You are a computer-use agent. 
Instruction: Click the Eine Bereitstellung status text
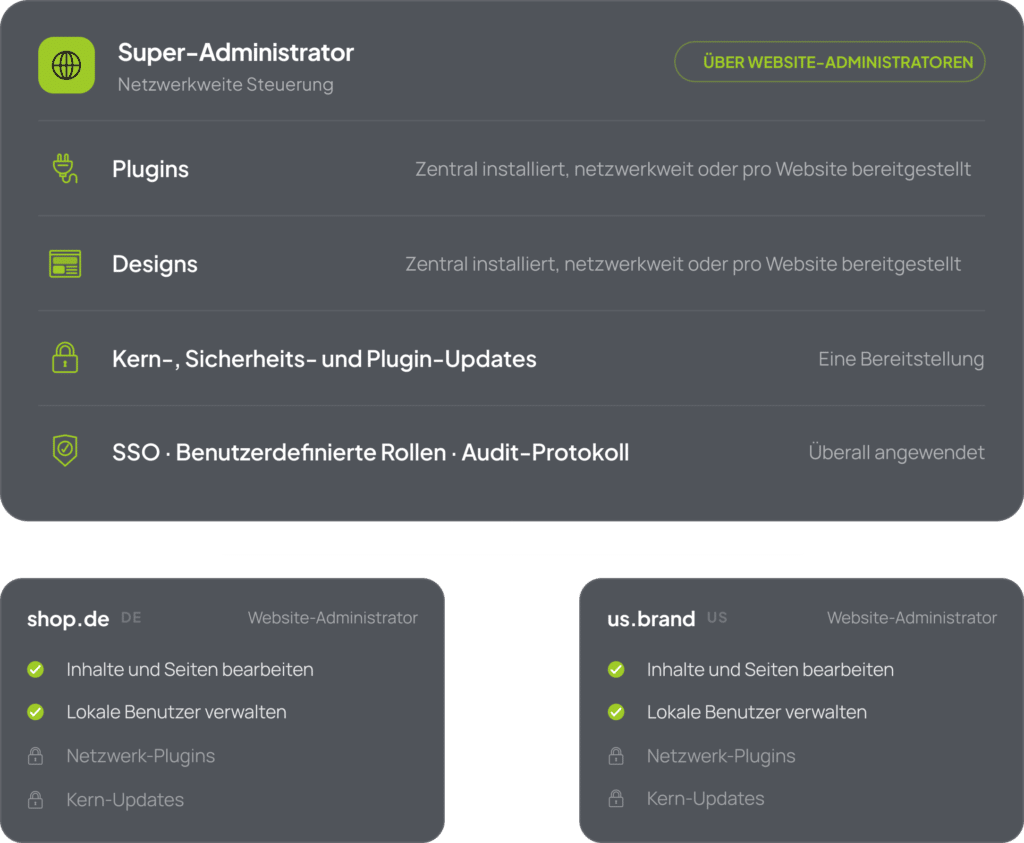coord(901,358)
